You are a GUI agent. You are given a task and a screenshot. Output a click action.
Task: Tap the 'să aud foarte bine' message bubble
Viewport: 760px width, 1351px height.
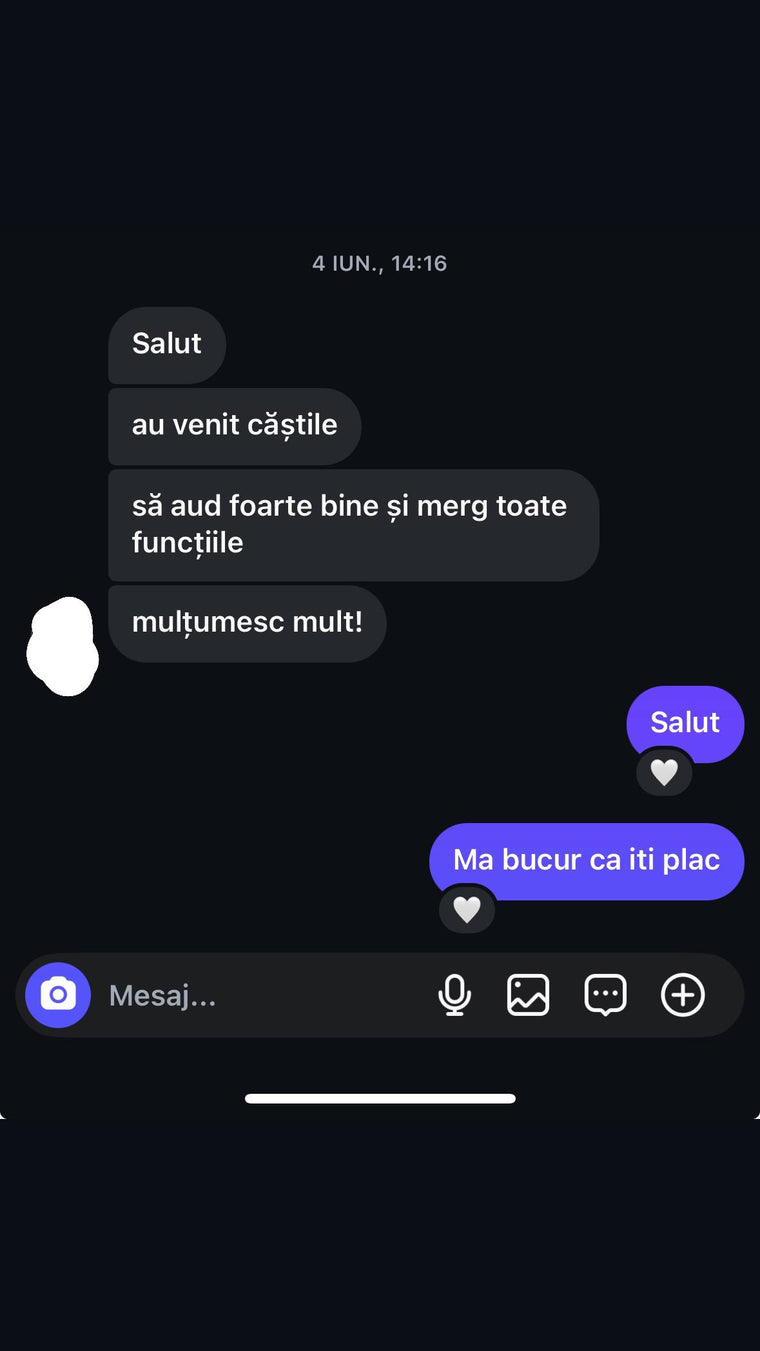point(353,525)
